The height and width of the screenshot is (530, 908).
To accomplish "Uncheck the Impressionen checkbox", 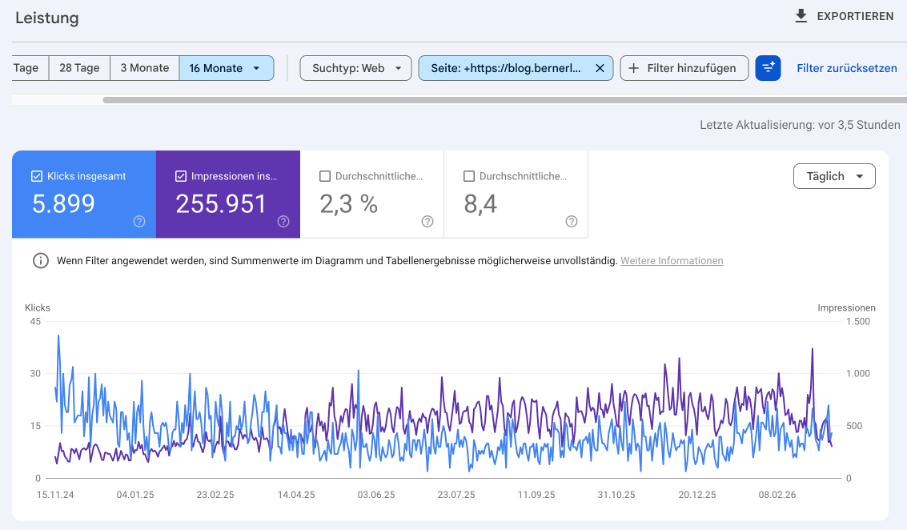I will (x=181, y=176).
